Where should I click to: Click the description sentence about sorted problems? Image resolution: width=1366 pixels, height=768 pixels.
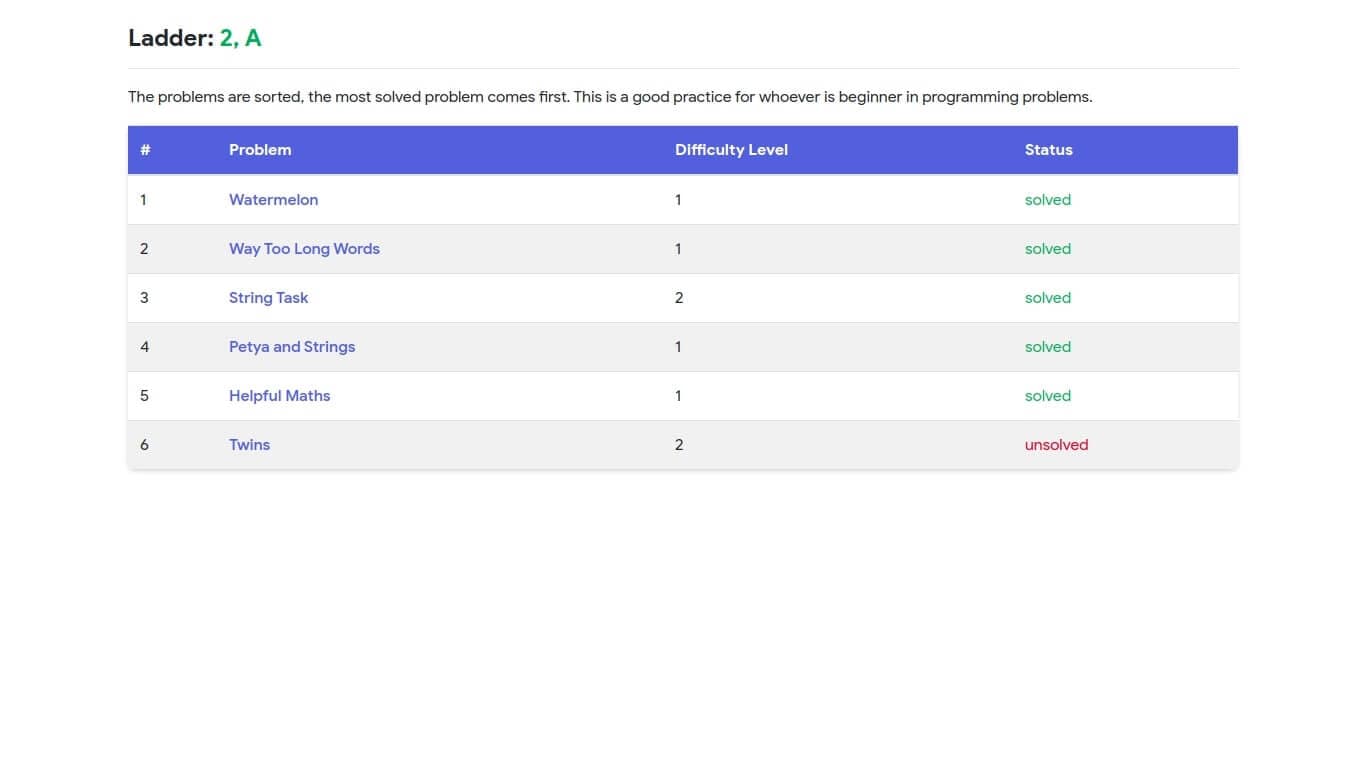point(610,97)
